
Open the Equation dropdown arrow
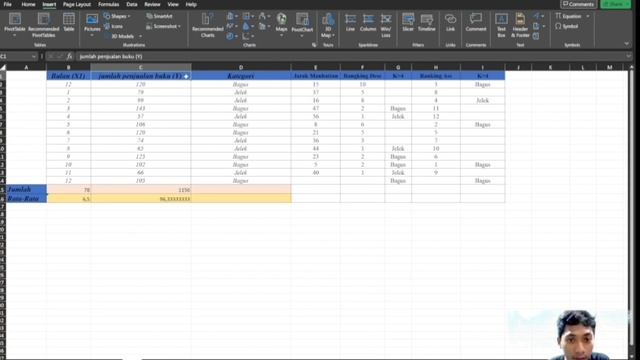pyautogui.click(x=588, y=16)
